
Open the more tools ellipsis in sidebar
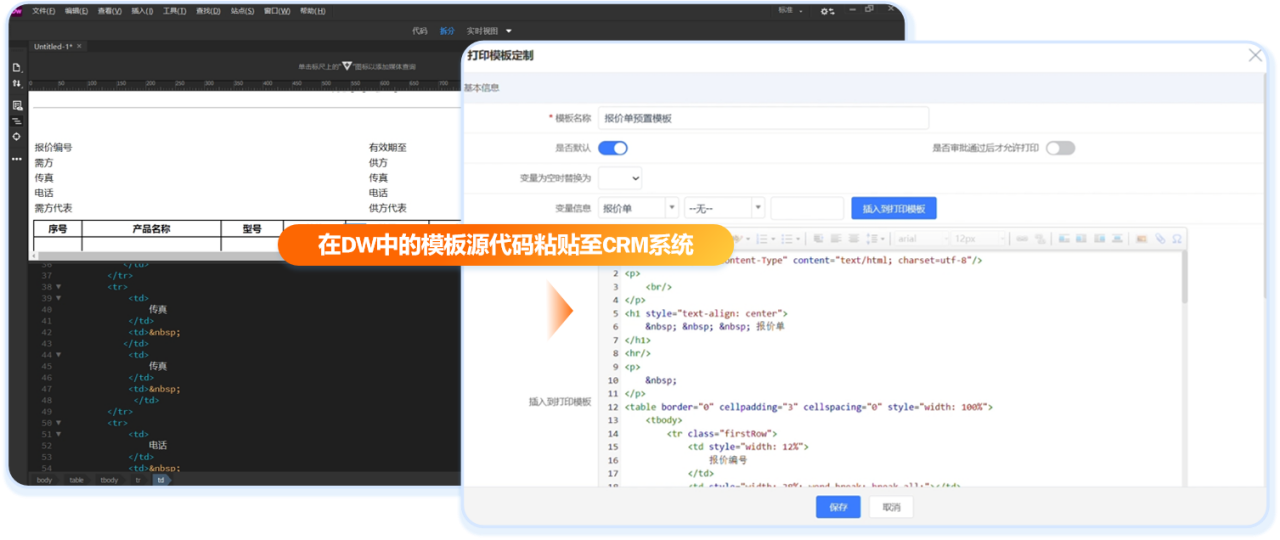[17, 159]
